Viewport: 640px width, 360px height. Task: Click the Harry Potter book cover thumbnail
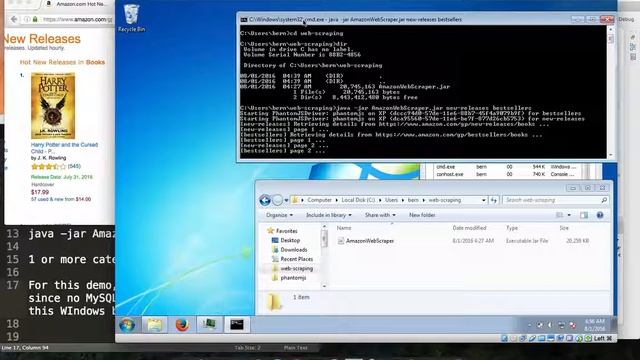53,106
